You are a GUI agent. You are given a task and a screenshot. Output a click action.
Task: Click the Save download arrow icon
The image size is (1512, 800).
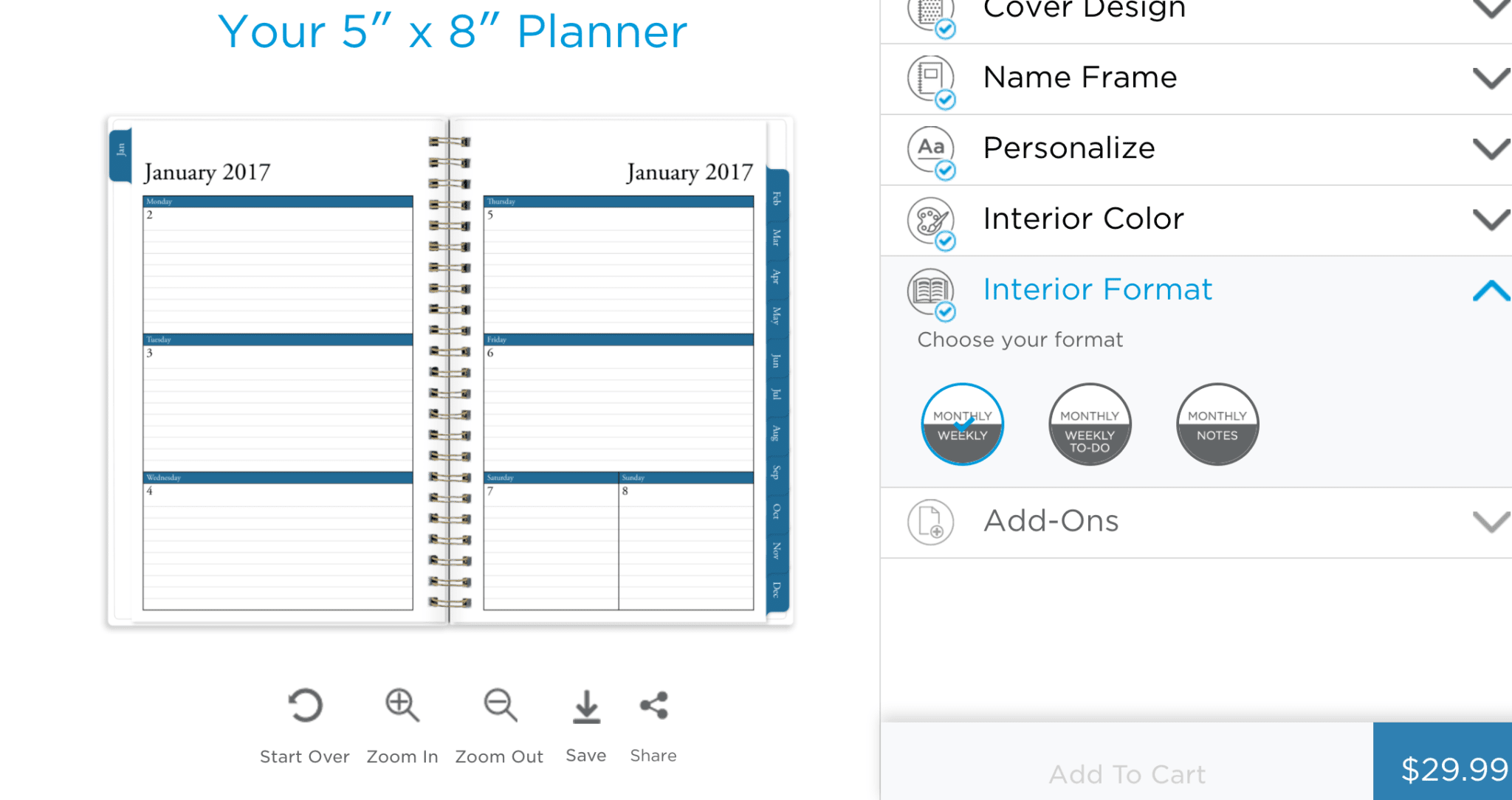coord(586,706)
